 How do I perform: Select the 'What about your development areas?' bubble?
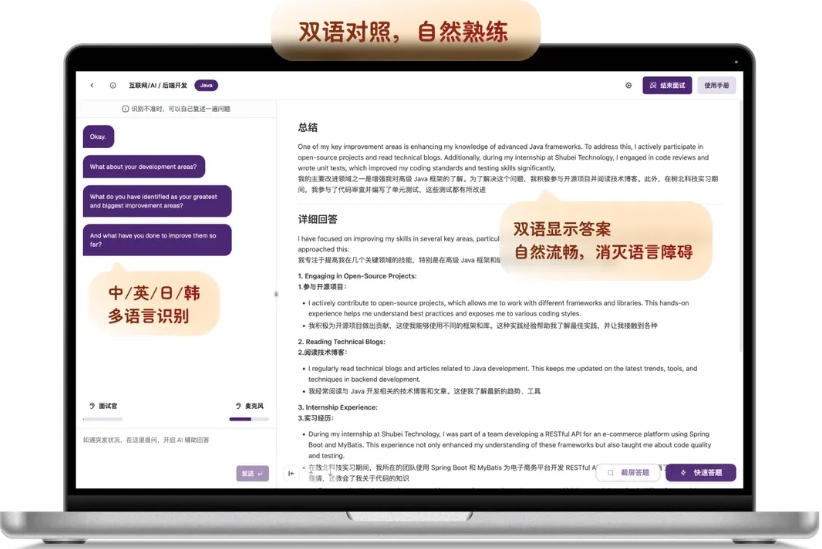pyautogui.click(x=144, y=167)
